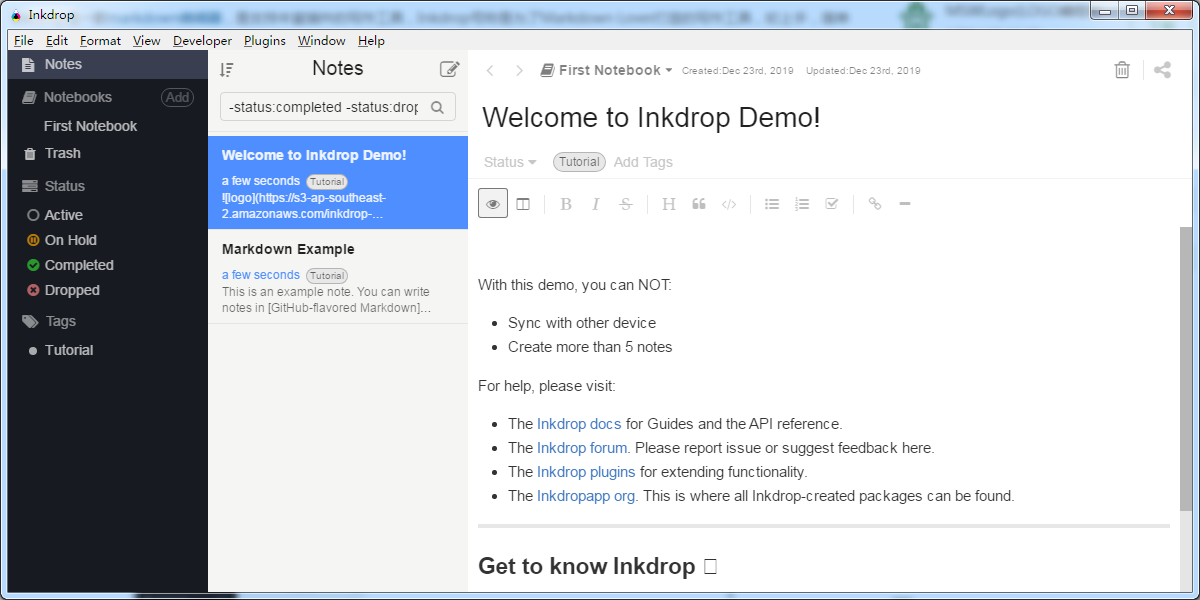Select Welcome to Inkdrop Demo! note
Image resolution: width=1200 pixels, height=600 pixels.
tap(338, 183)
